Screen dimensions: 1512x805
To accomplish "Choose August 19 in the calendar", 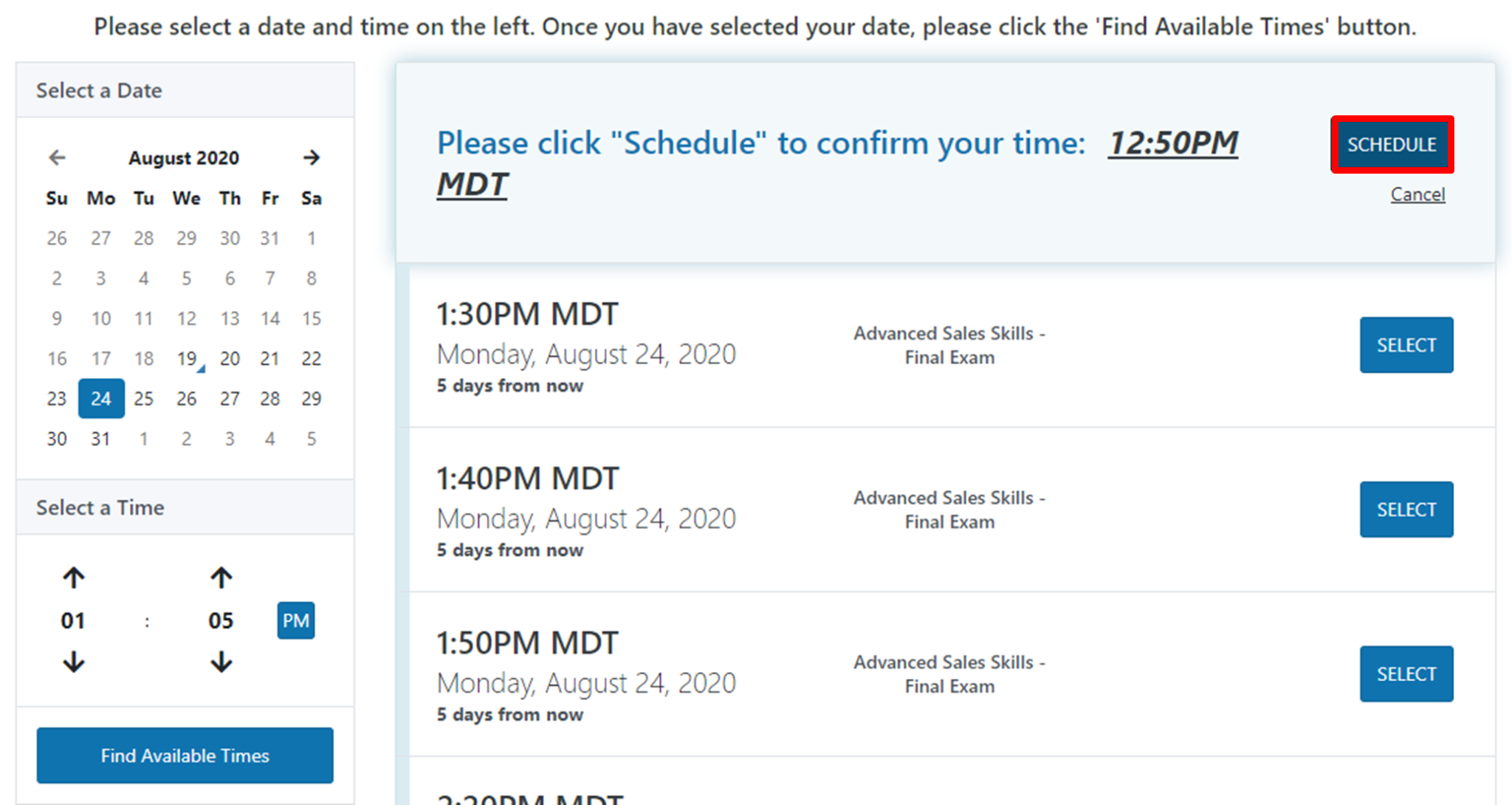I will point(187,359).
